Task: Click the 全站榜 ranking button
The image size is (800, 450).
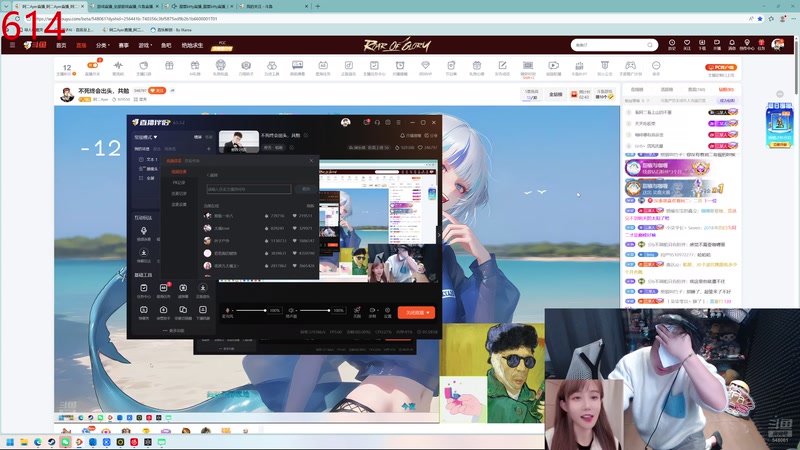Action: point(556,94)
